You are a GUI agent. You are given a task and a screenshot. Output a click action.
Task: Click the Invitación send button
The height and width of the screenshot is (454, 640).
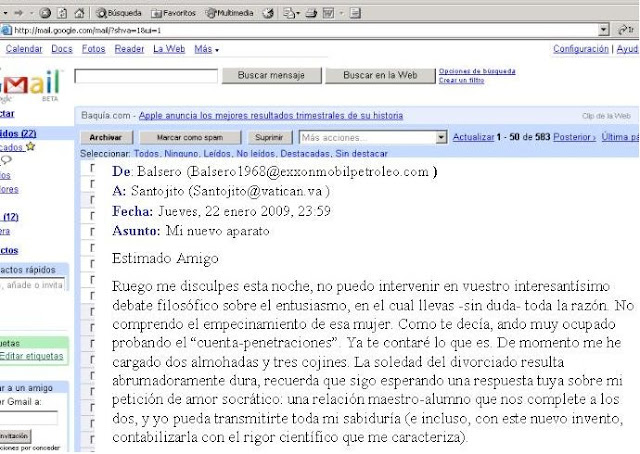(16, 436)
